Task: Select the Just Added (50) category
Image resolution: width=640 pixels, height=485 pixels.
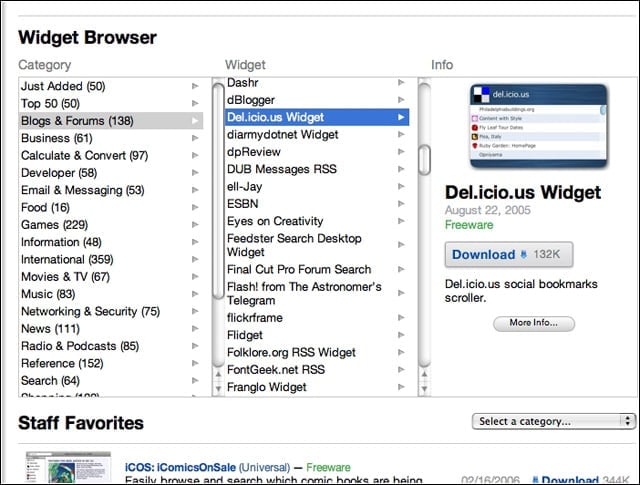Action: click(111, 86)
